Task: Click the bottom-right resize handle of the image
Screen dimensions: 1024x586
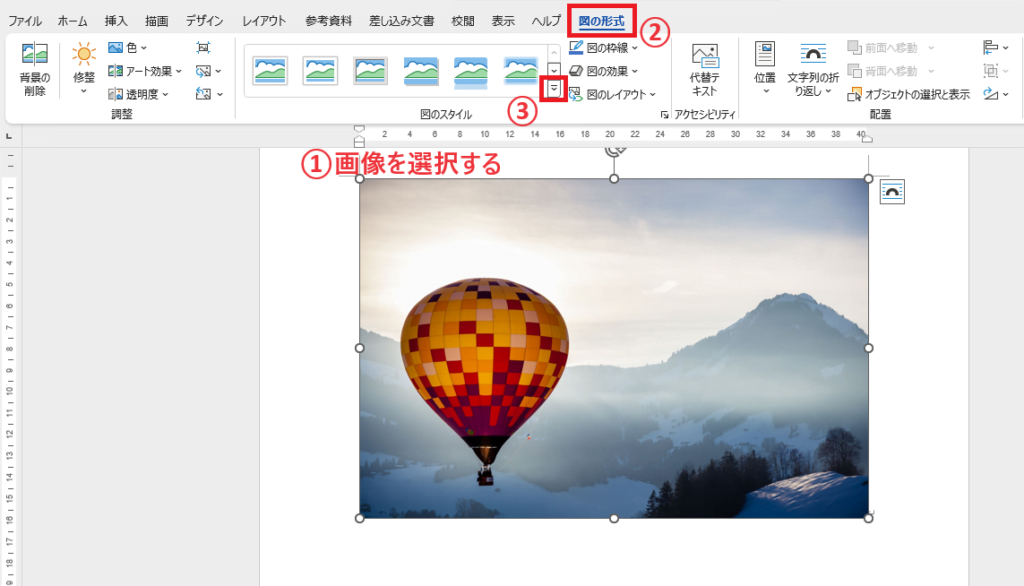Action: [869, 518]
